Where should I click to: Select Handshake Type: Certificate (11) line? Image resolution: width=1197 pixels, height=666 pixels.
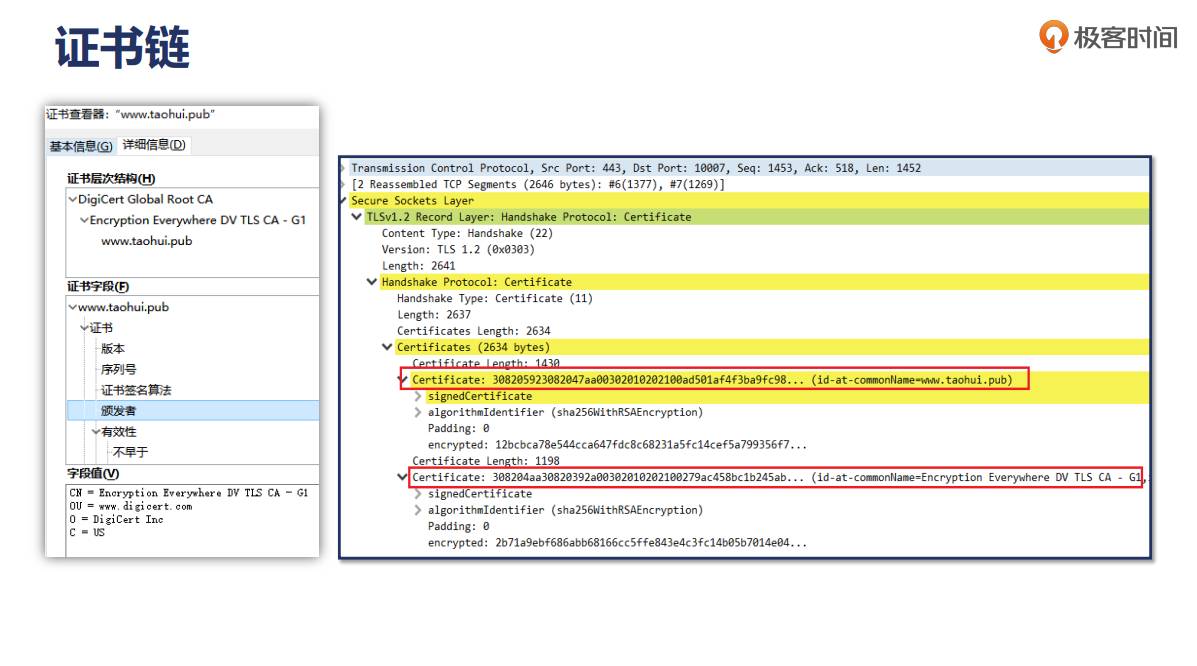[495, 298]
